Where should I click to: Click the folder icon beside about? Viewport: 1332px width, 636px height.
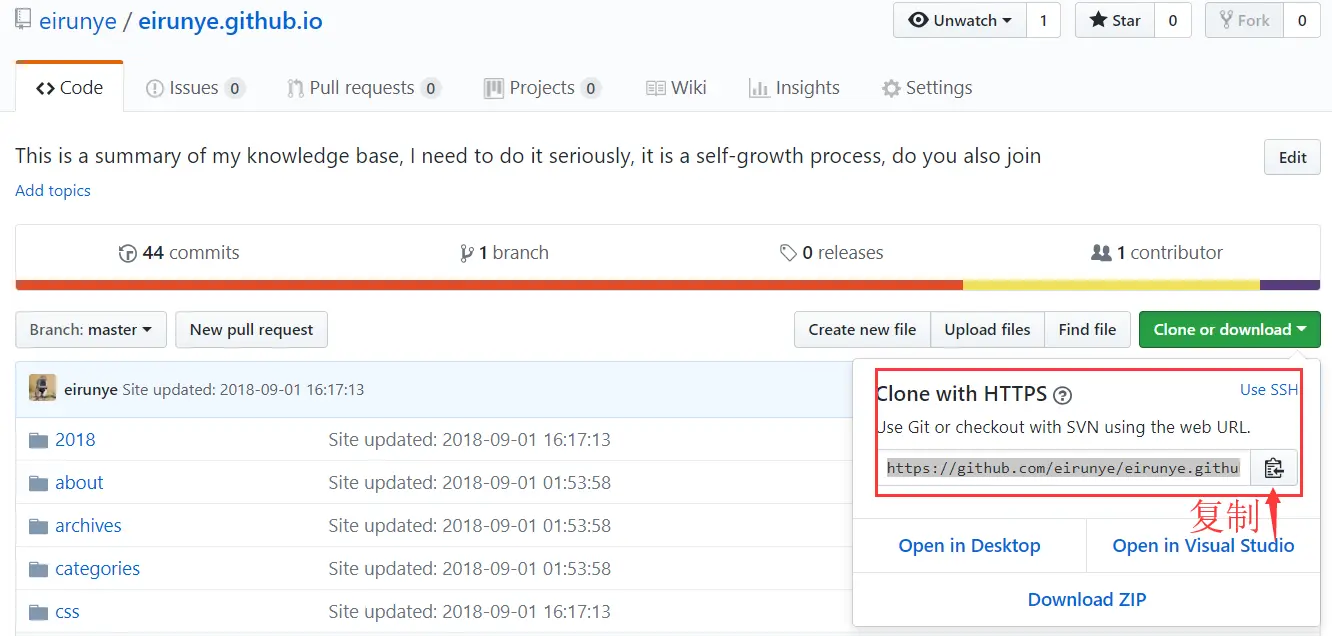click(x=39, y=483)
